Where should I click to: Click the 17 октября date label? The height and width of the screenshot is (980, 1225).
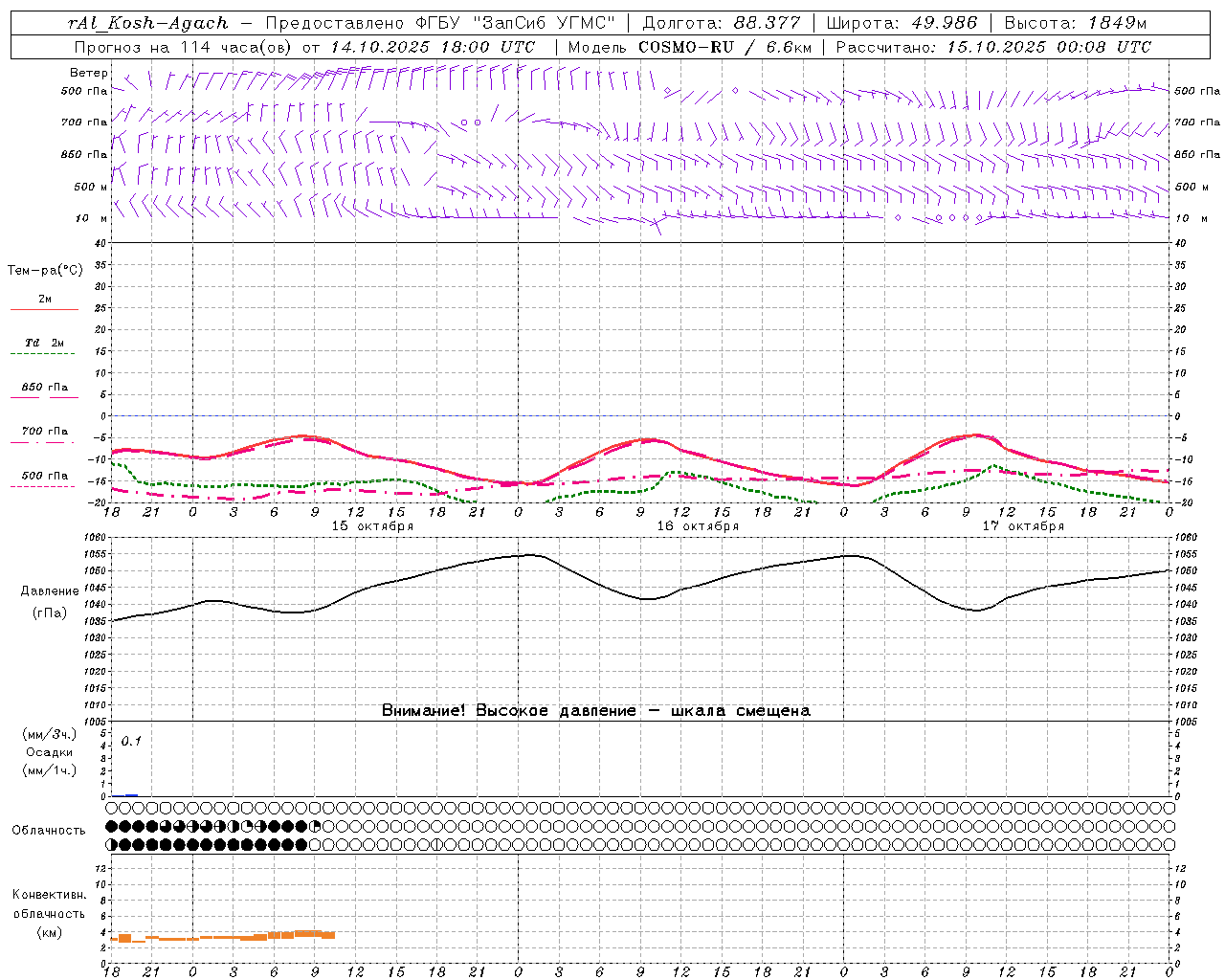coord(1023,526)
